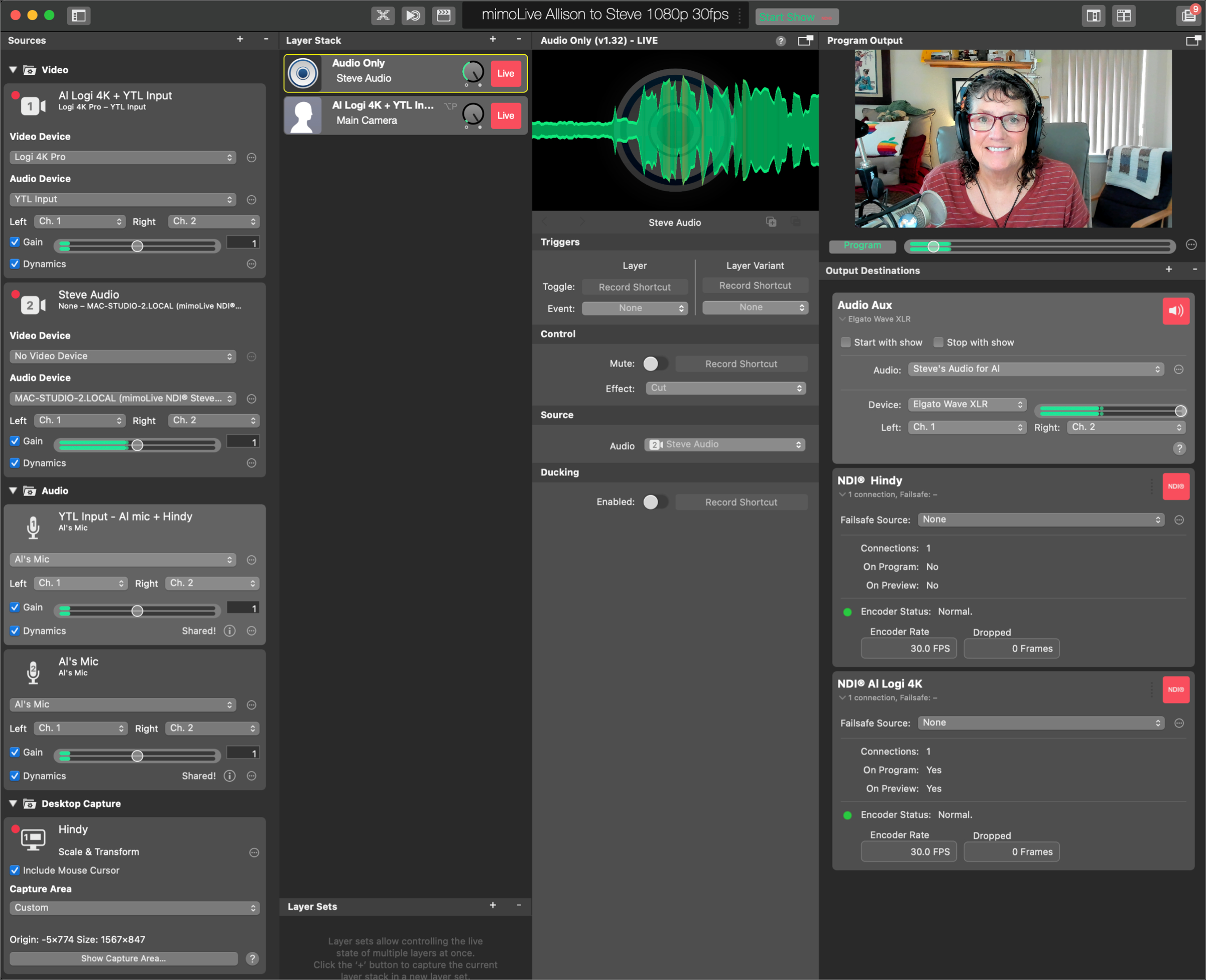Add a layer with the Layer Stack plus

pos(493,39)
